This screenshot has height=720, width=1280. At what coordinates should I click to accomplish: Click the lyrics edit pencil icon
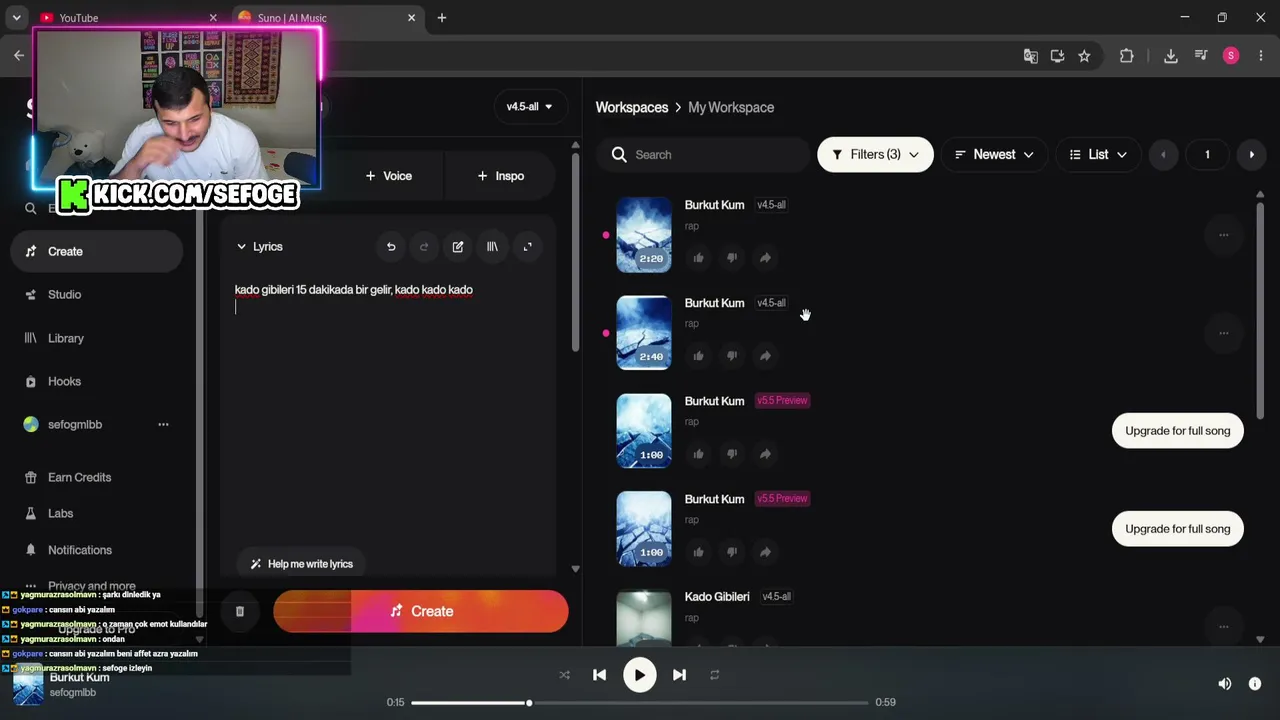pyautogui.click(x=458, y=247)
